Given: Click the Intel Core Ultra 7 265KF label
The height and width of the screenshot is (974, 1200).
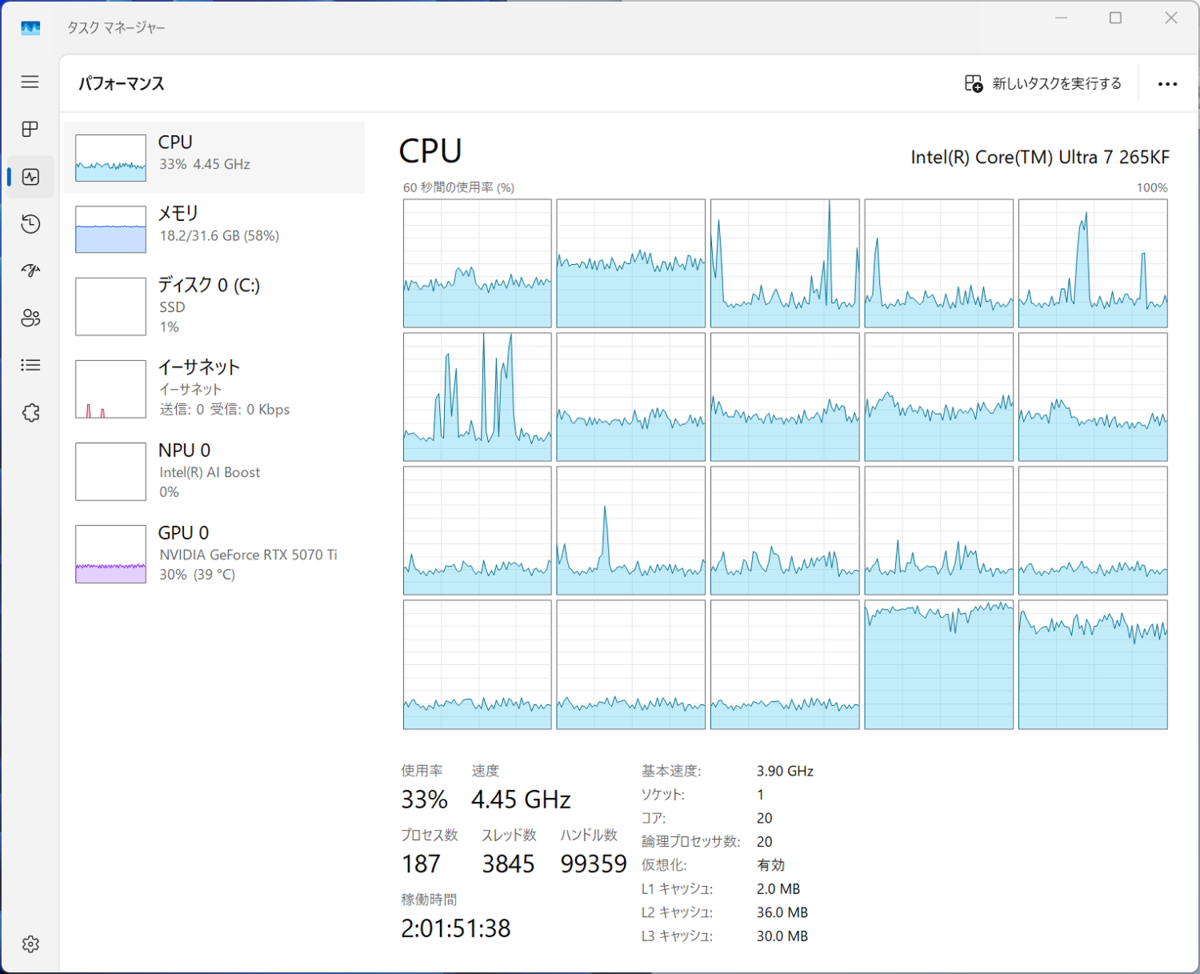Looking at the screenshot, I should [x=1040, y=157].
